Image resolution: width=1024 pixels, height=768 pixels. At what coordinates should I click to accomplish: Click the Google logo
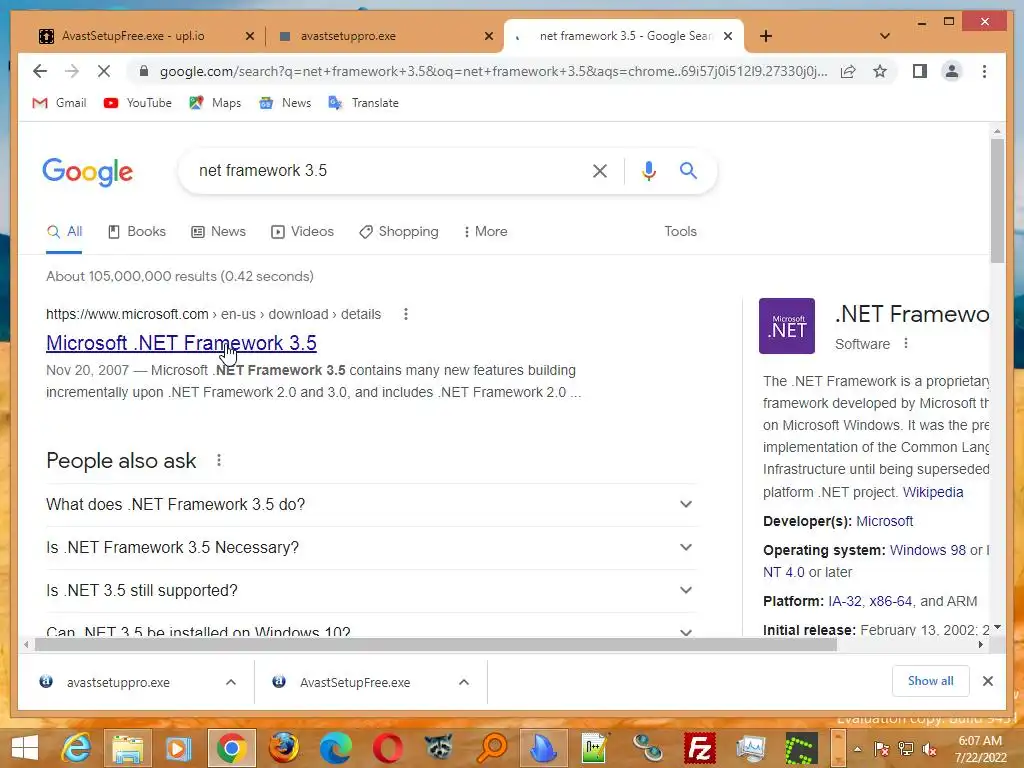pyautogui.click(x=88, y=172)
